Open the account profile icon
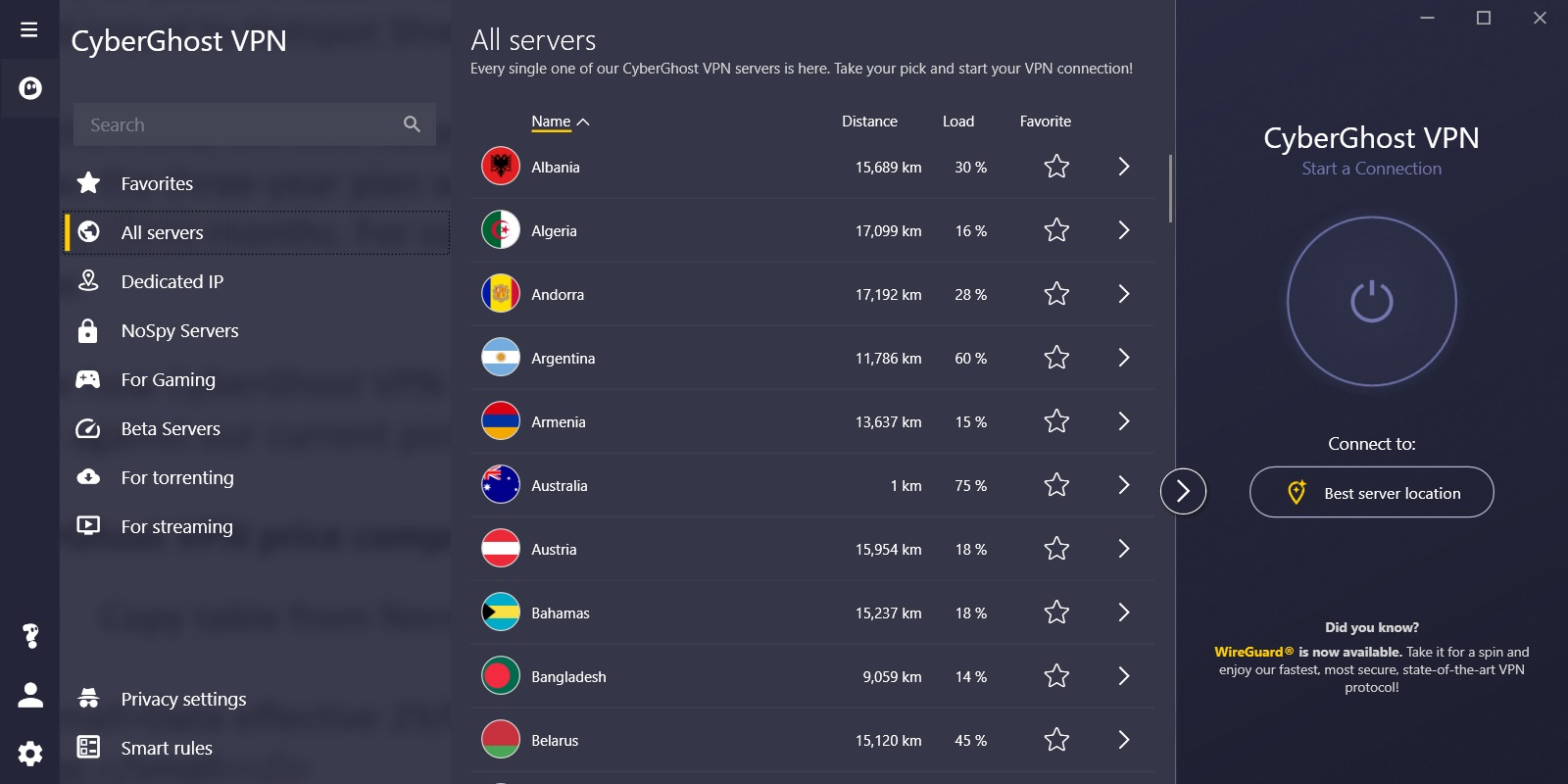1568x784 pixels. tap(30, 695)
